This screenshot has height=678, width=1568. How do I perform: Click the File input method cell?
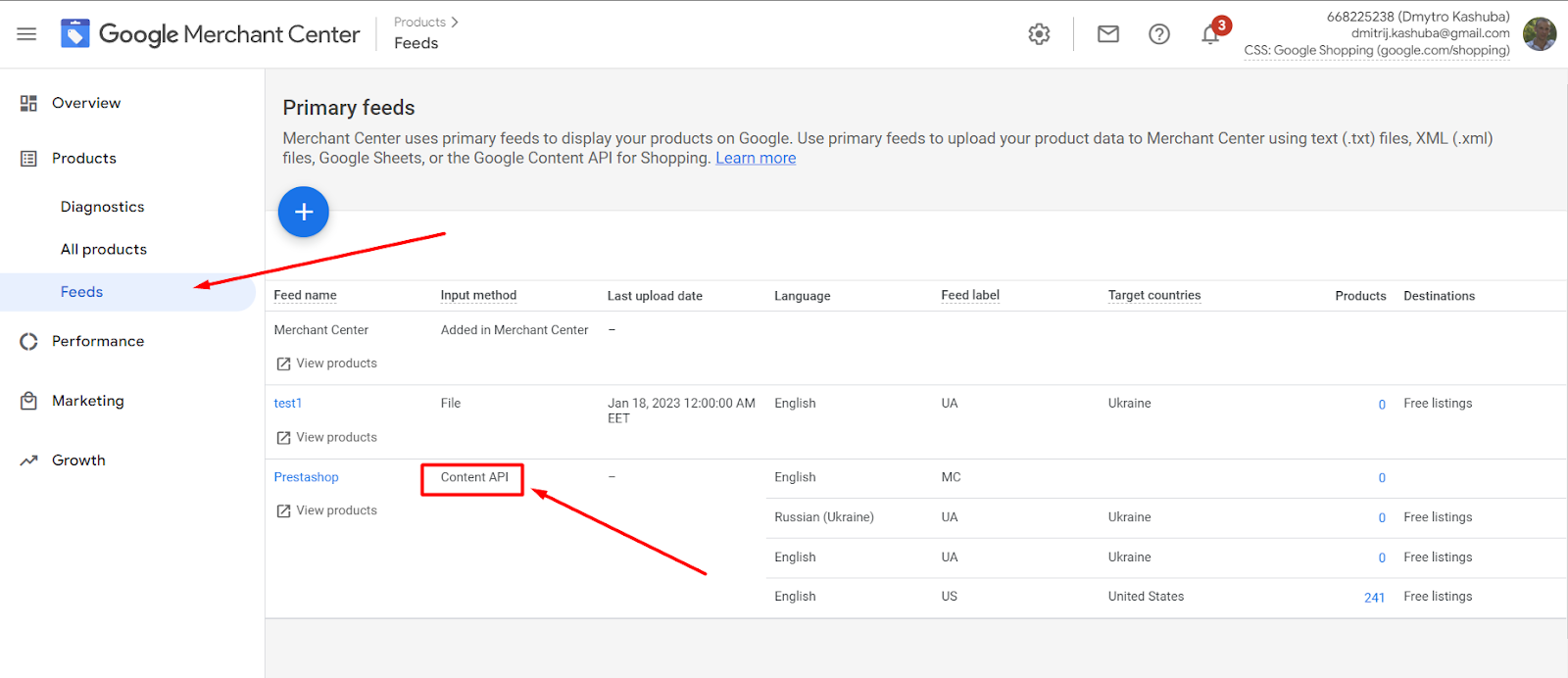point(450,404)
